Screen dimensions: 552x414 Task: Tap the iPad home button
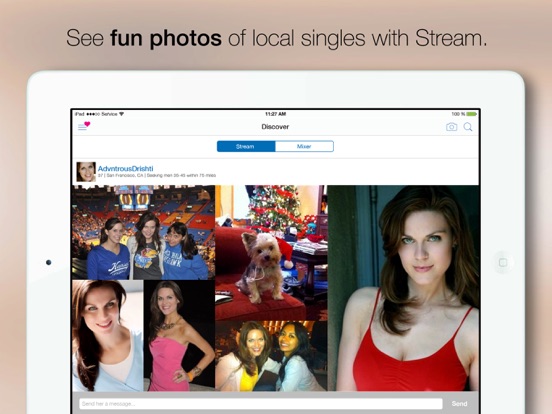[x=503, y=262]
